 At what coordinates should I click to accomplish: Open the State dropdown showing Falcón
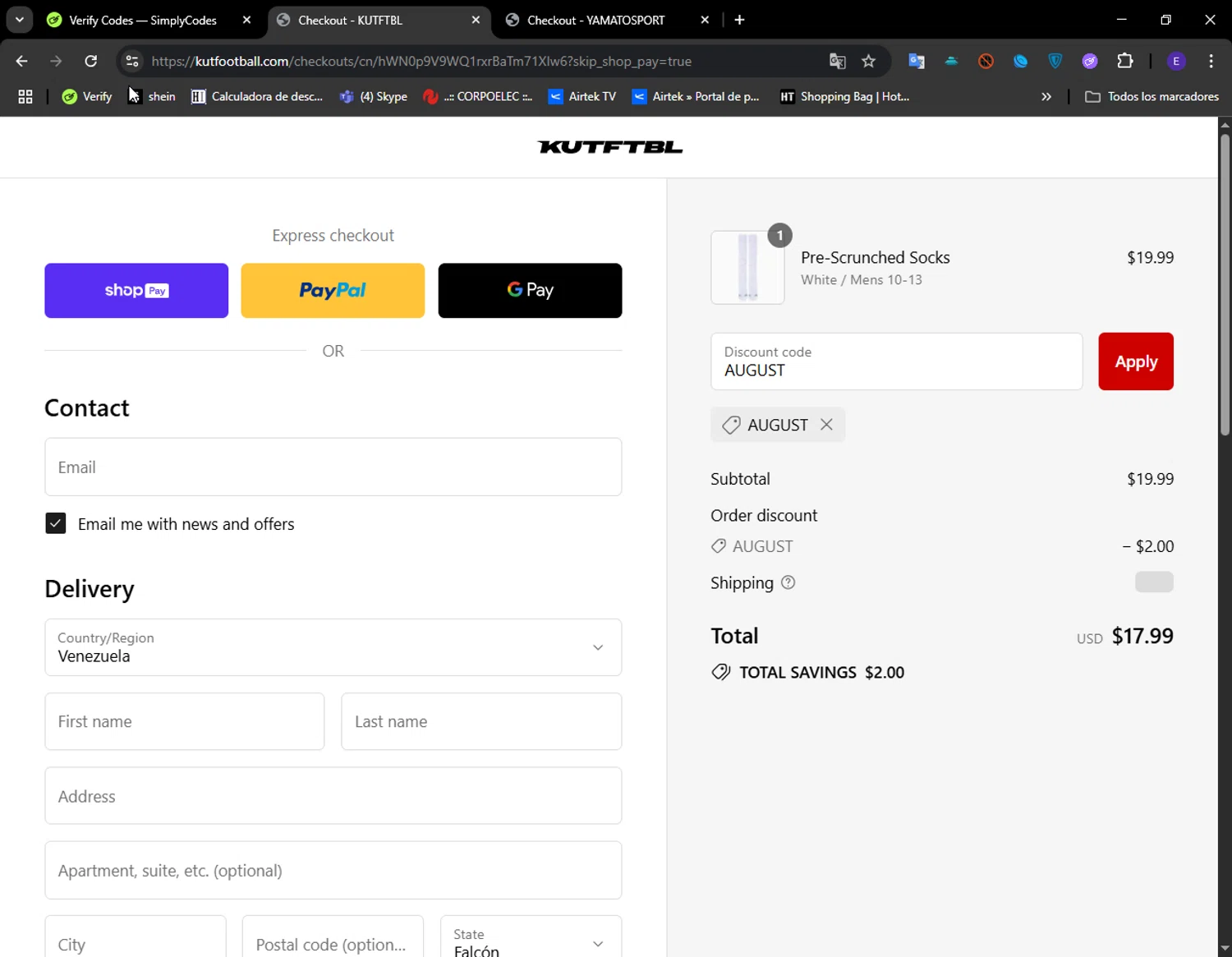pyautogui.click(x=531, y=937)
